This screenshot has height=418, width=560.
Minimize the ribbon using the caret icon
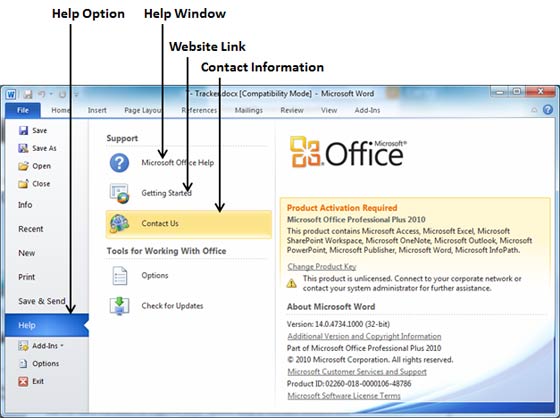[534, 110]
